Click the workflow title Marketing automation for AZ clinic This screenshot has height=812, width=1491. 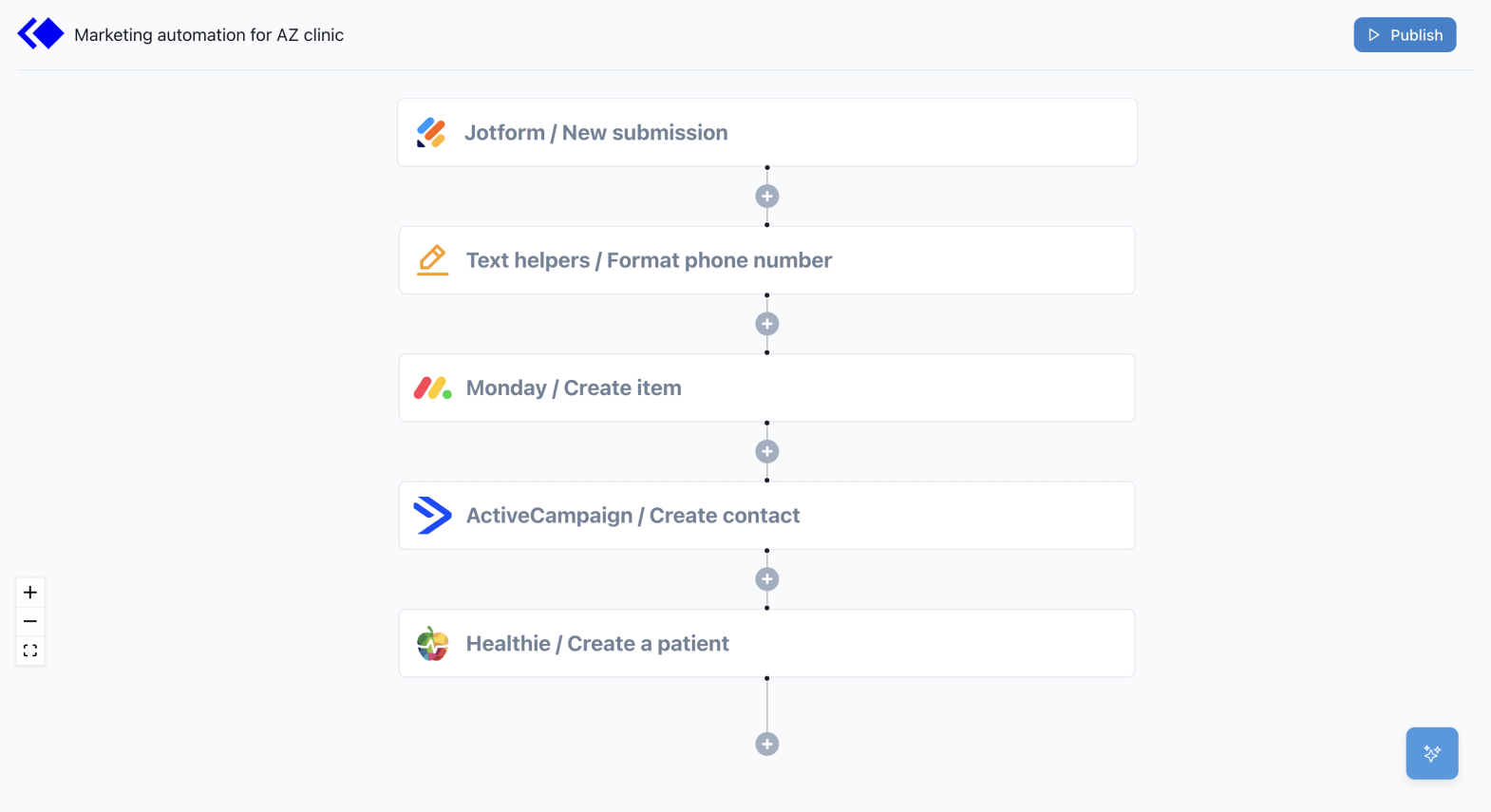tap(210, 34)
